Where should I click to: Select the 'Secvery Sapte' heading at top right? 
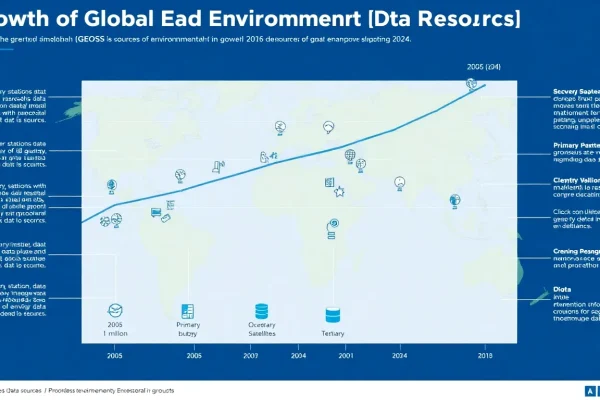click(576, 92)
